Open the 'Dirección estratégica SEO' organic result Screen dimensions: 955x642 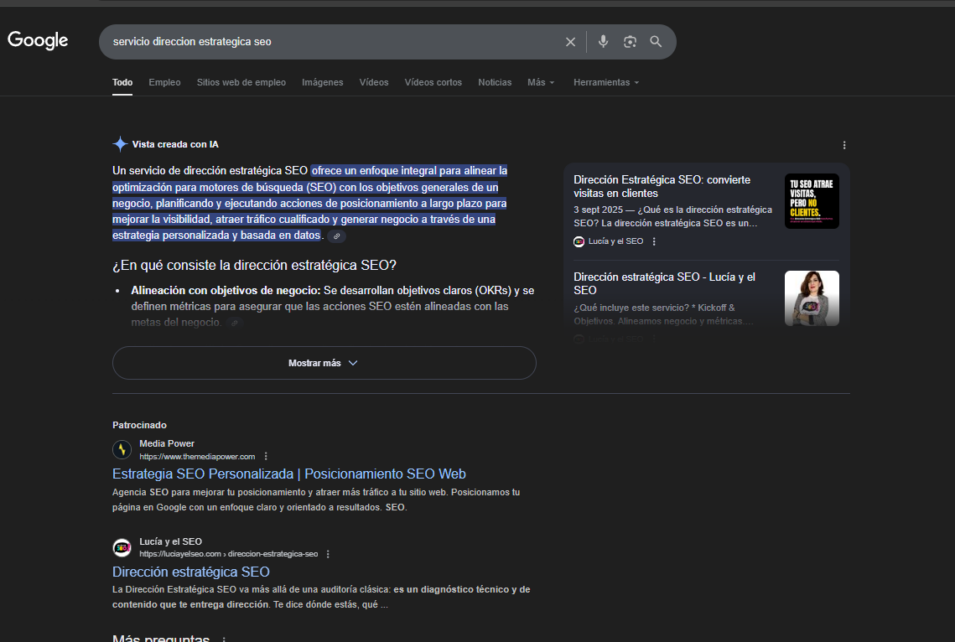click(191, 572)
